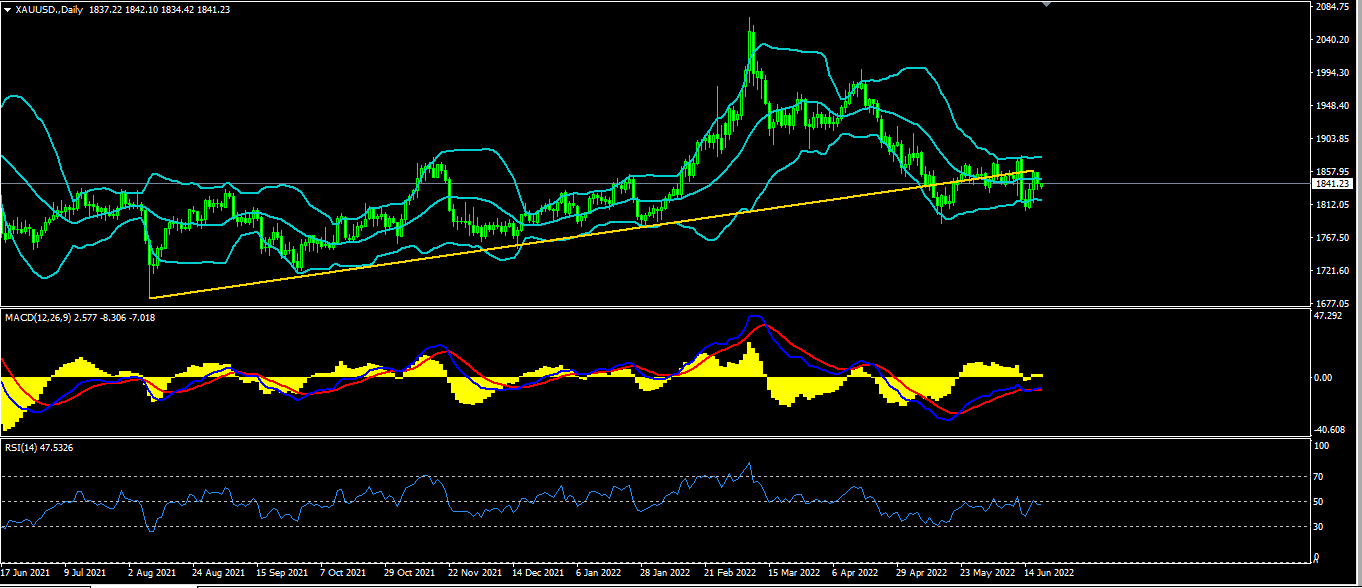
Task: Click the 2084.75 top price scale label
Action: [1335, 6]
